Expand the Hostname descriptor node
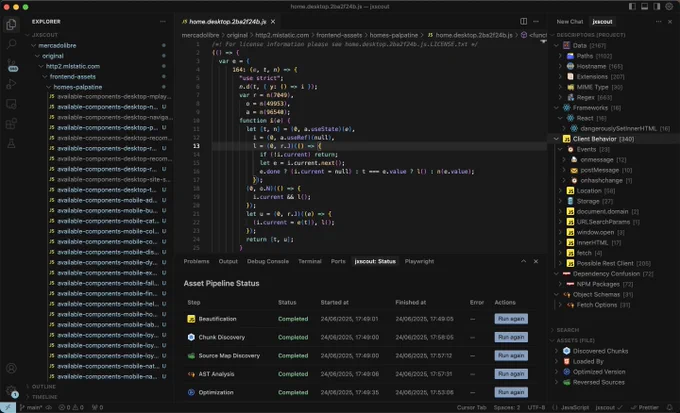Image resolution: width=680 pixels, height=413 pixels. (x=560, y=66)
